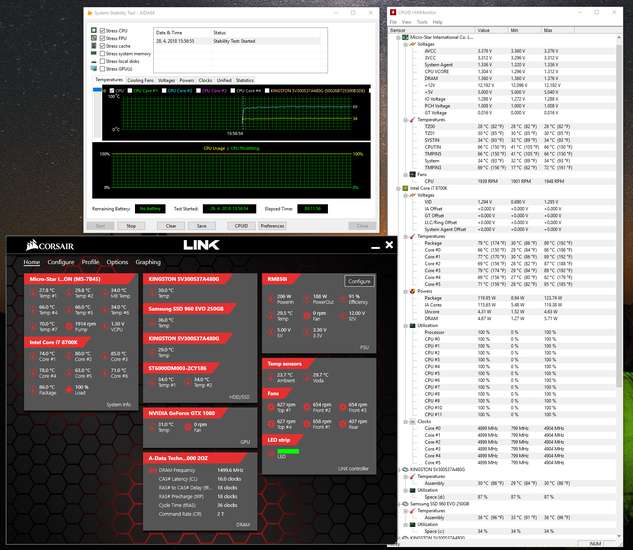Collapse the Intel Core i7 8700K node
633x550 pixels.
pyautogui.click(x=398, y=189)
